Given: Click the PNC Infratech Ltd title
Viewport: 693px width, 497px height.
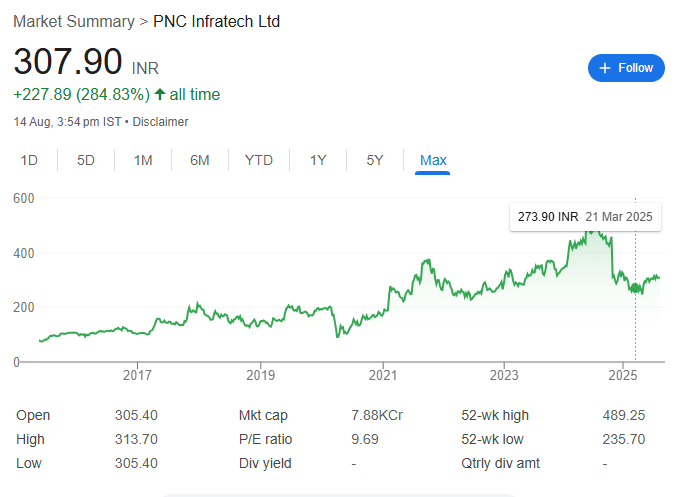Looking at the screenshot, I should point(217,21).
